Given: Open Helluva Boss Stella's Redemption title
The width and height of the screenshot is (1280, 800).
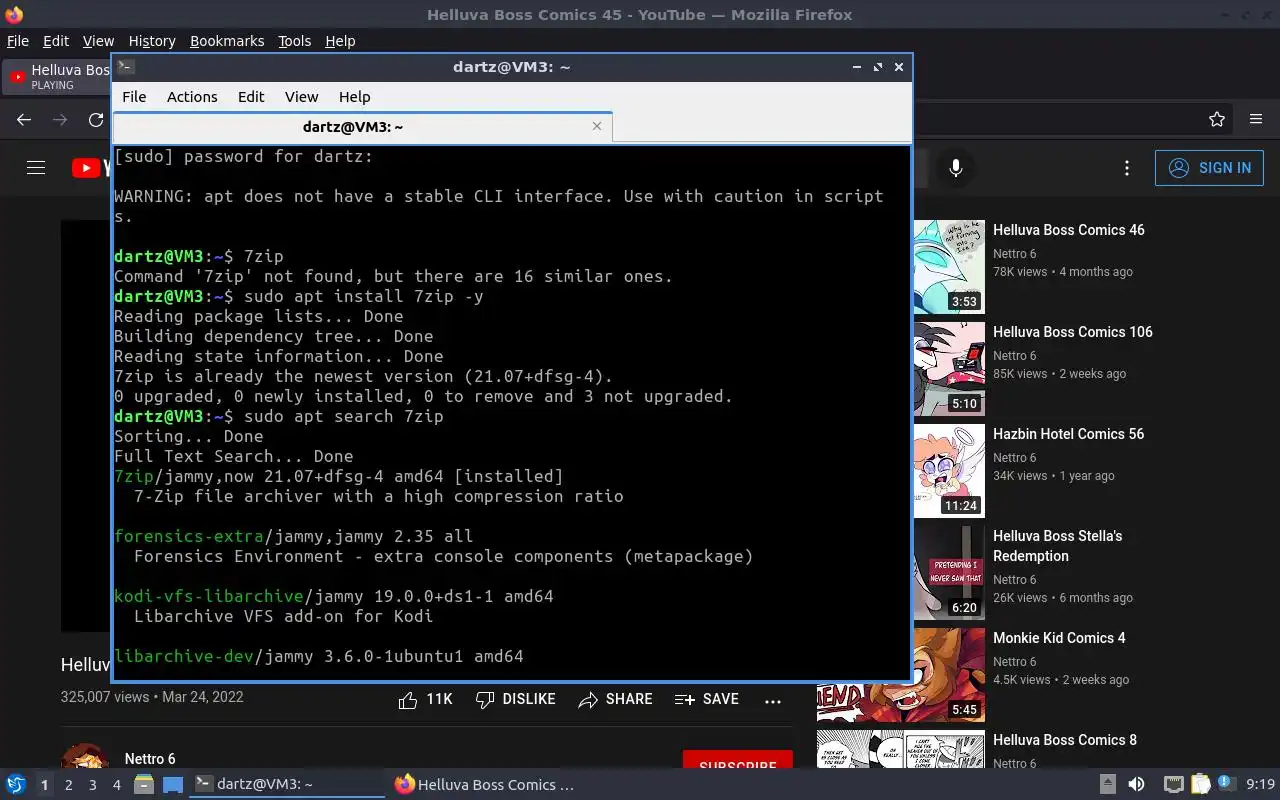Looking at the screenshot, I should (1058, 546).
